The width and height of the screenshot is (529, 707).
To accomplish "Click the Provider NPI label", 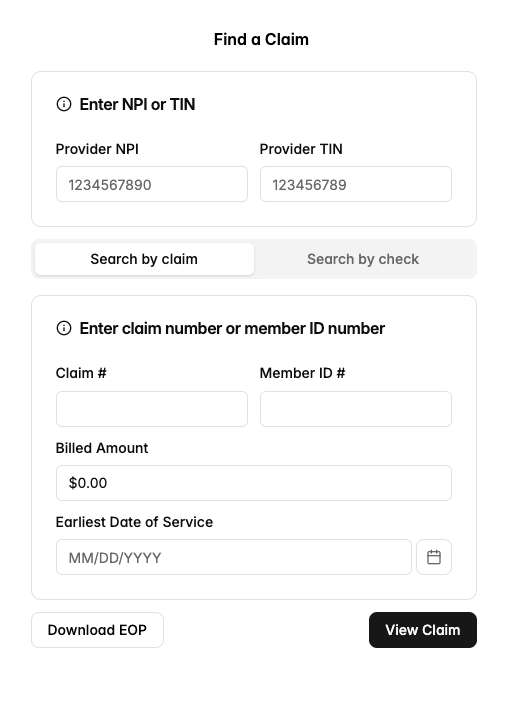I will pyautogui.click(x=97, y=149).
